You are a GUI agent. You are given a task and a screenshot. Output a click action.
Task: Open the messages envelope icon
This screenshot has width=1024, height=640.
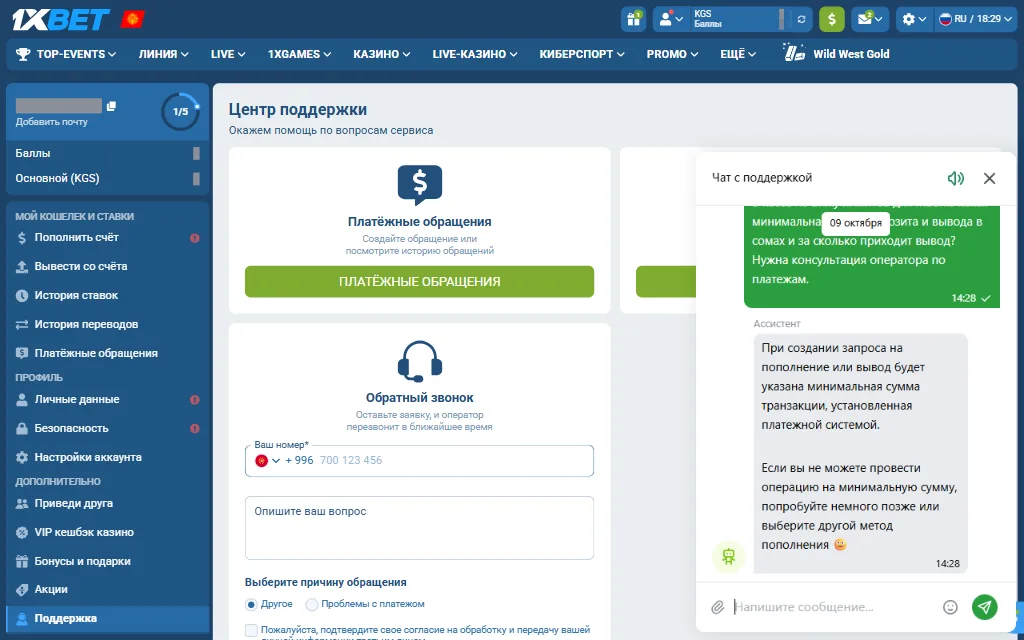coord(869,19)
